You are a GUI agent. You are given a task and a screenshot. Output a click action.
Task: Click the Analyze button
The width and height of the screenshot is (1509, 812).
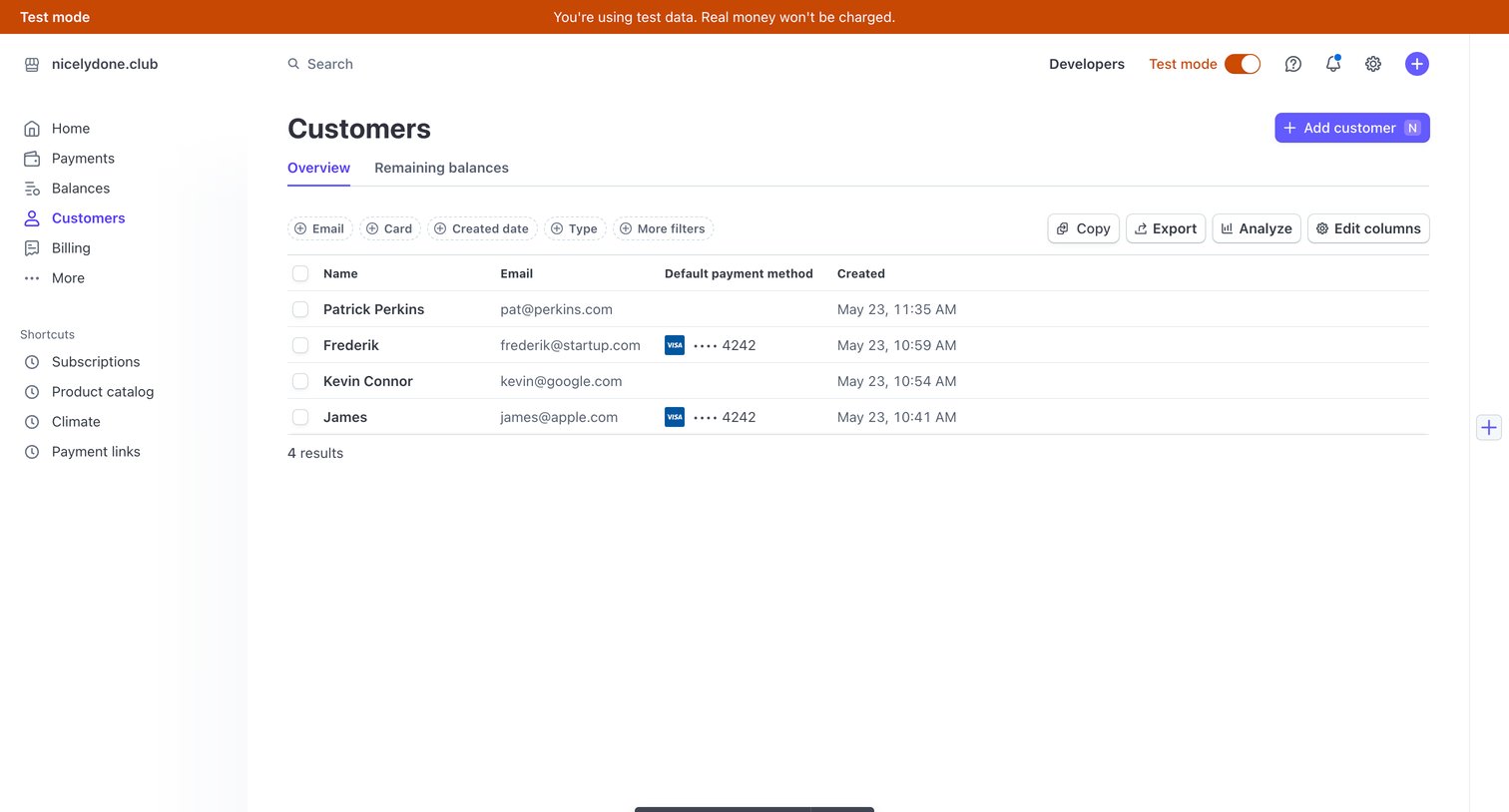(1257, 228)
